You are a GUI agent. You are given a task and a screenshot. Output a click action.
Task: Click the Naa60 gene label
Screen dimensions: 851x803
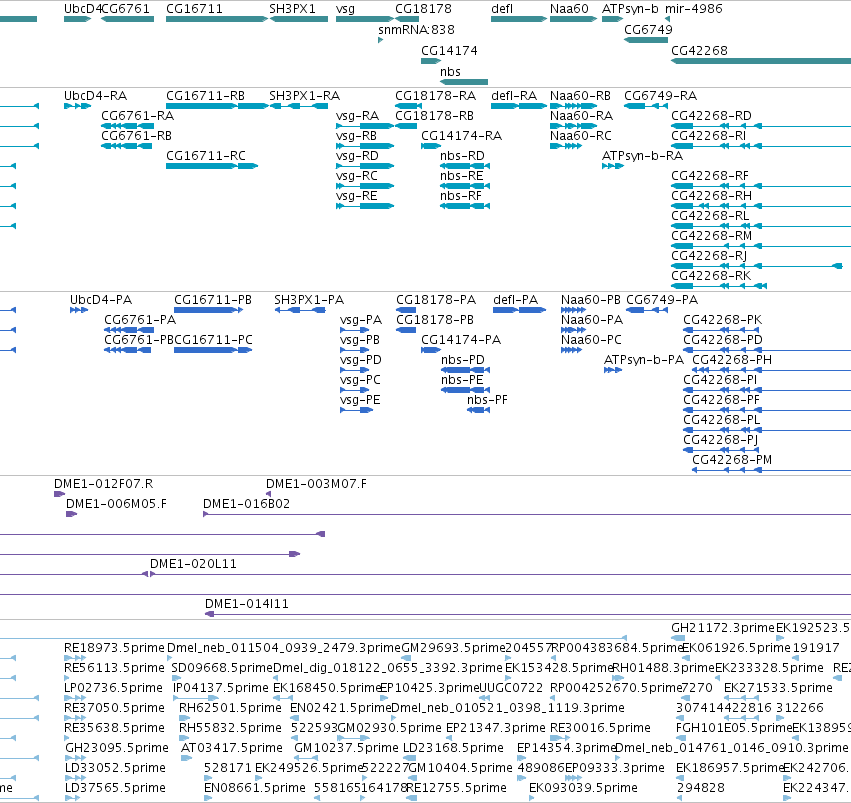tap(569, 9)
